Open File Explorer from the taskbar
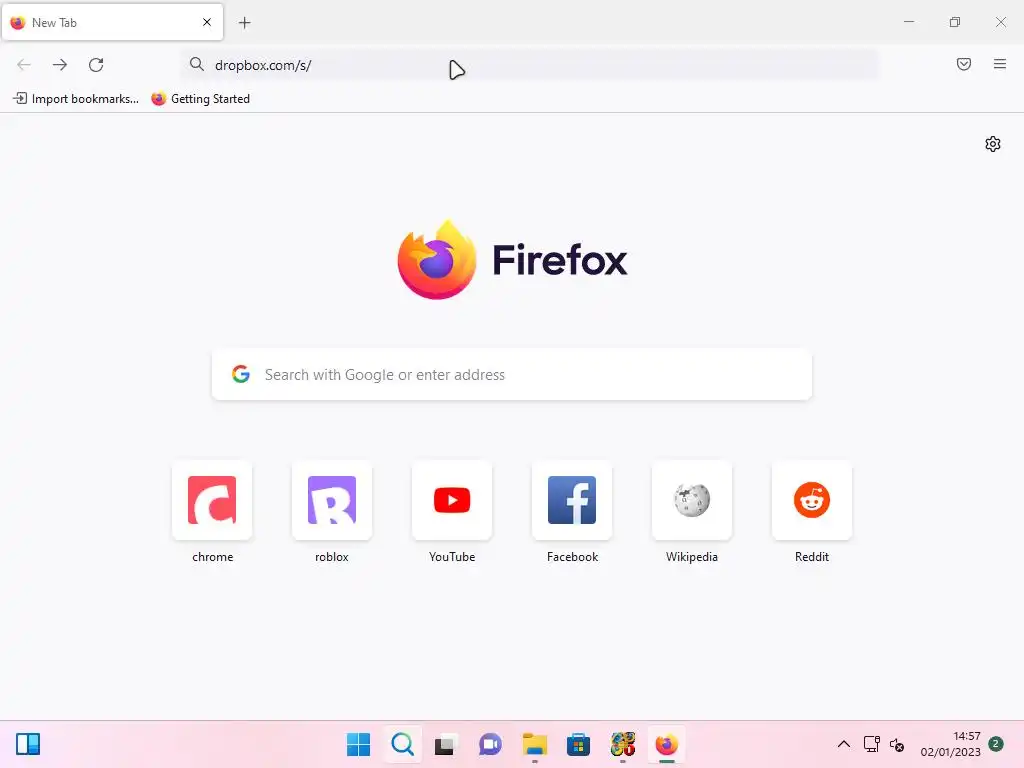 [x=534, y=744]
